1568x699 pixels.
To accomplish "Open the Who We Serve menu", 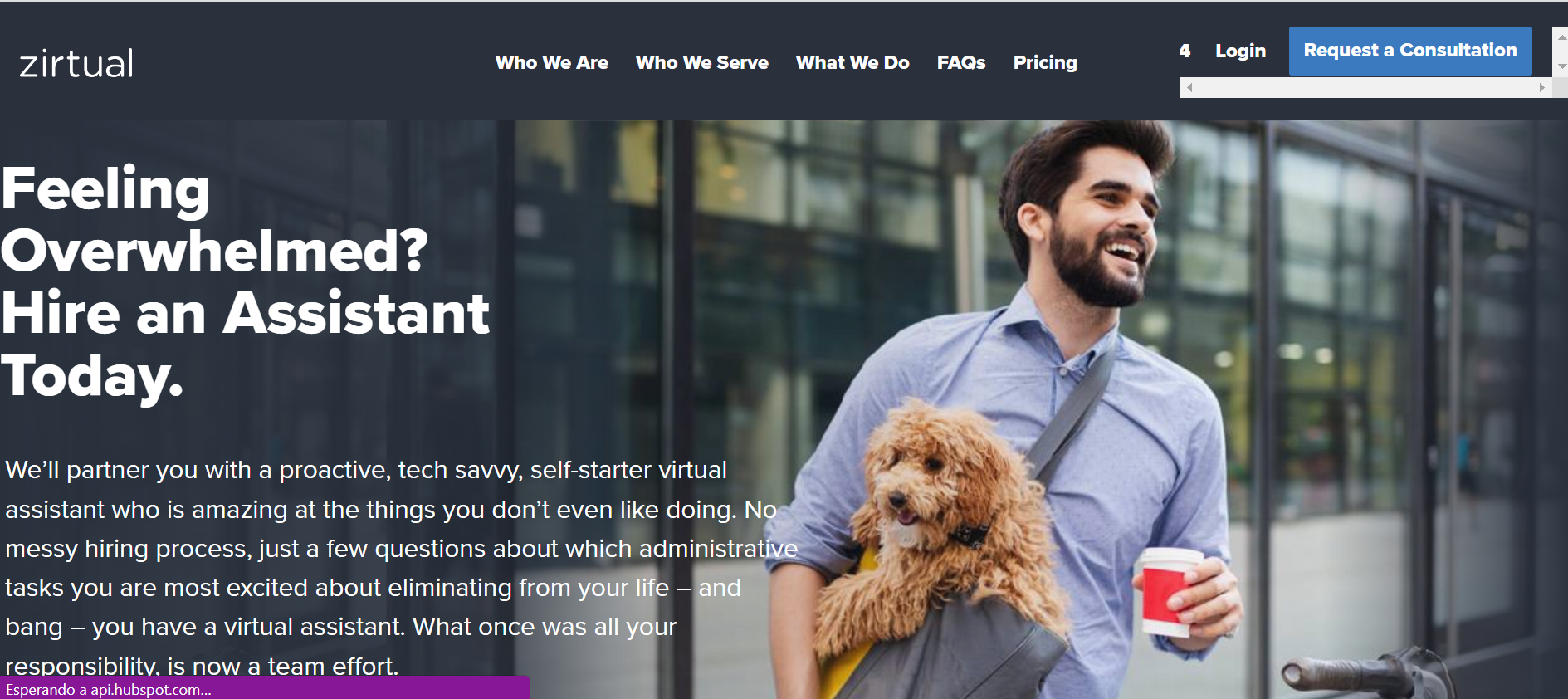I will click(702, 63).
